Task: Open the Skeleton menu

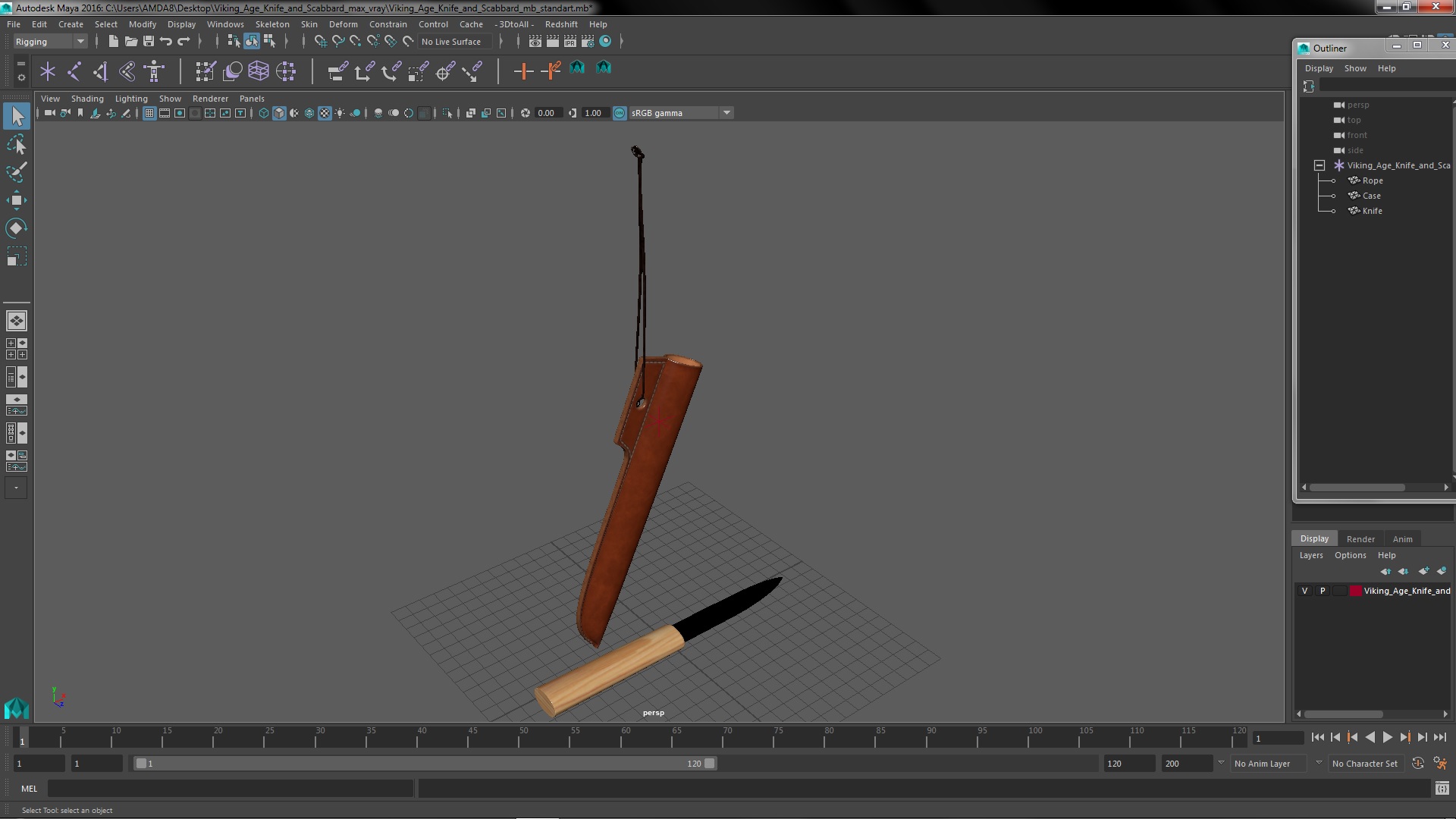Action: (x=272, y=24)
